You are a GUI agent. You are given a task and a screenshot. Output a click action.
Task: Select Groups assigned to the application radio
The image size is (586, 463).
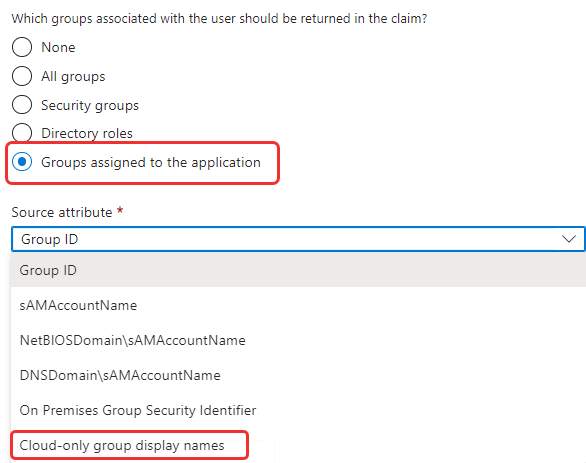coord(22,162)
